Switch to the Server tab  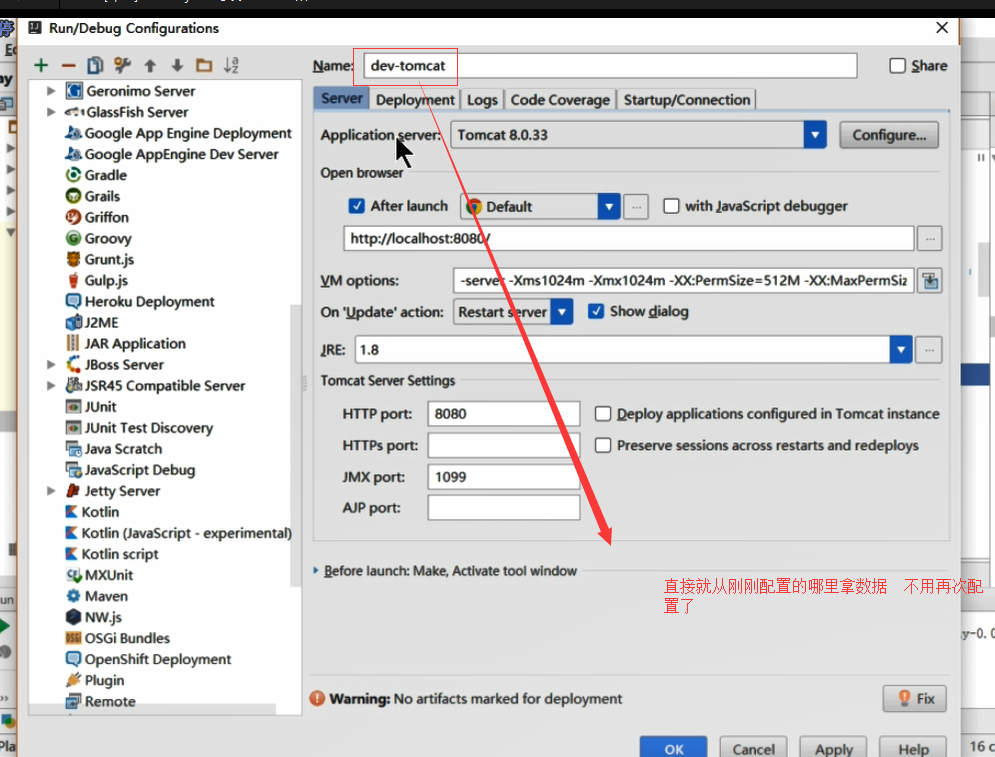[341, 98]
